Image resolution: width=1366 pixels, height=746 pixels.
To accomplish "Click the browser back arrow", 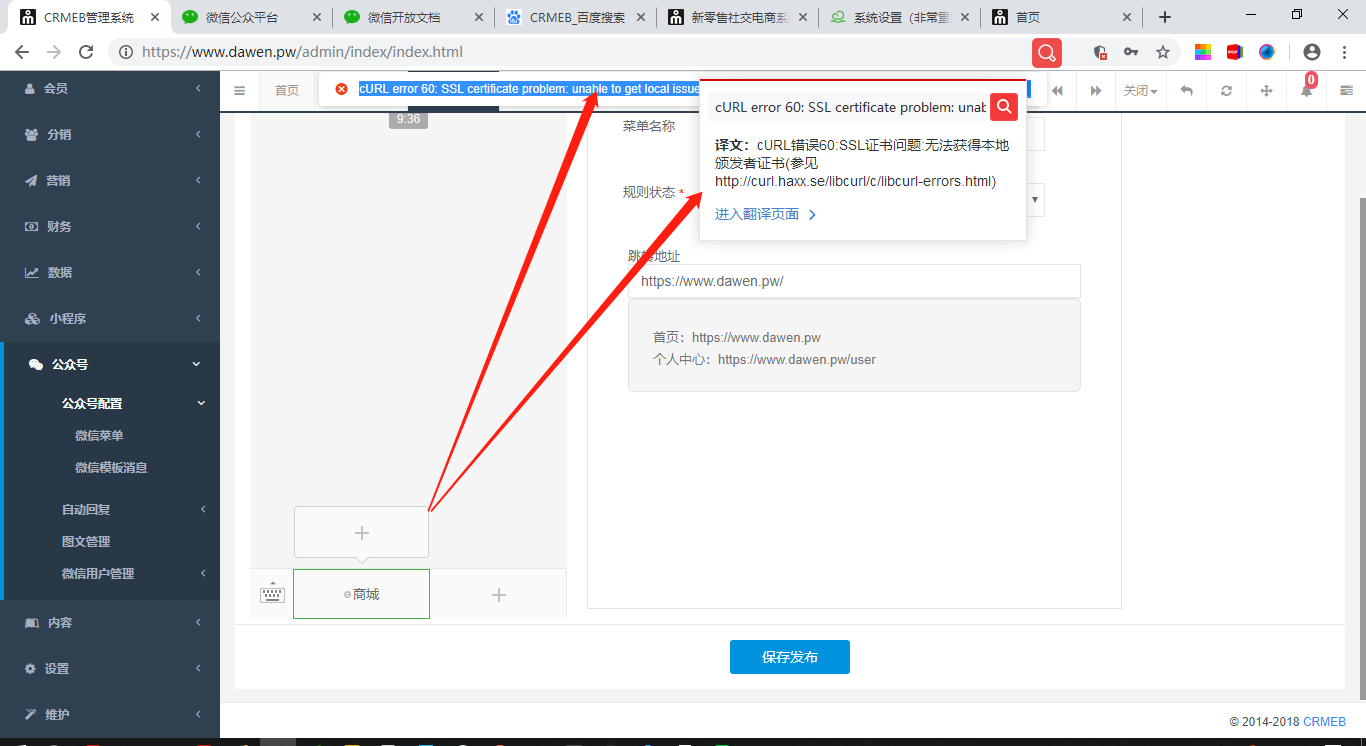I will [x=22, y=52].
